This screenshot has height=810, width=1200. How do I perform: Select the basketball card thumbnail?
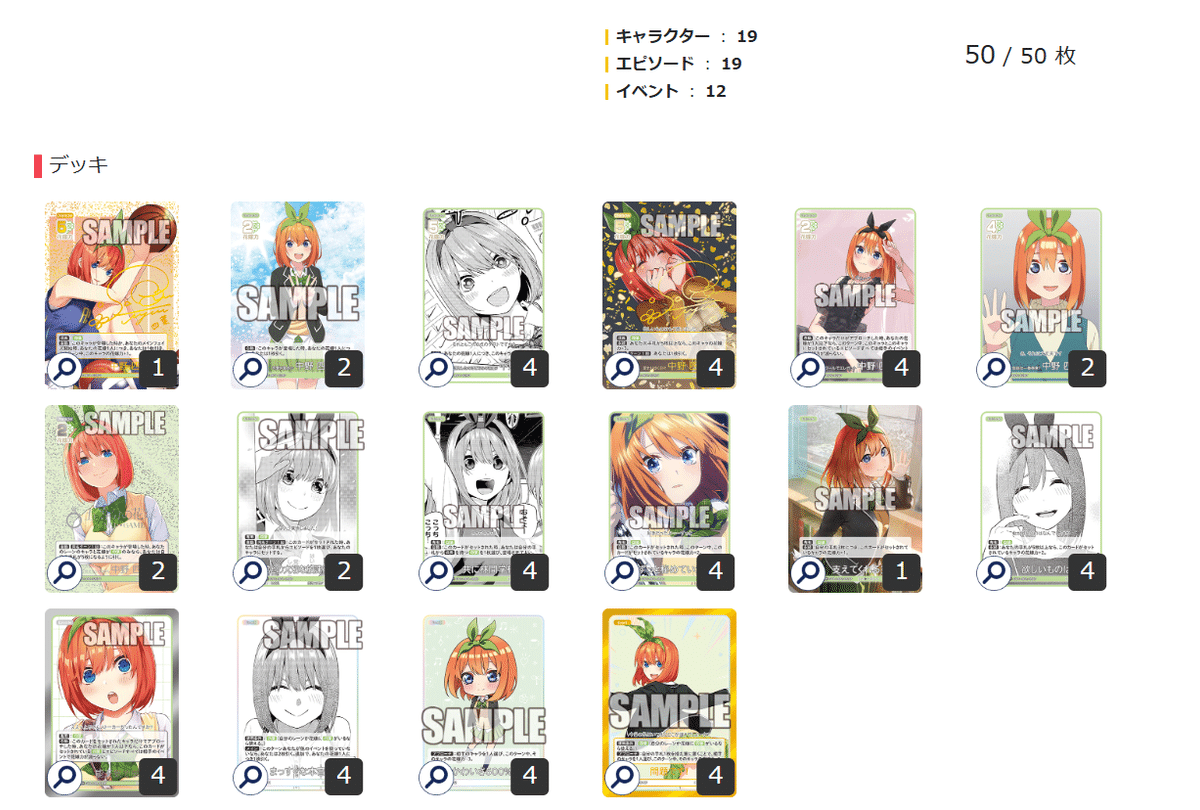coord(112,295)
